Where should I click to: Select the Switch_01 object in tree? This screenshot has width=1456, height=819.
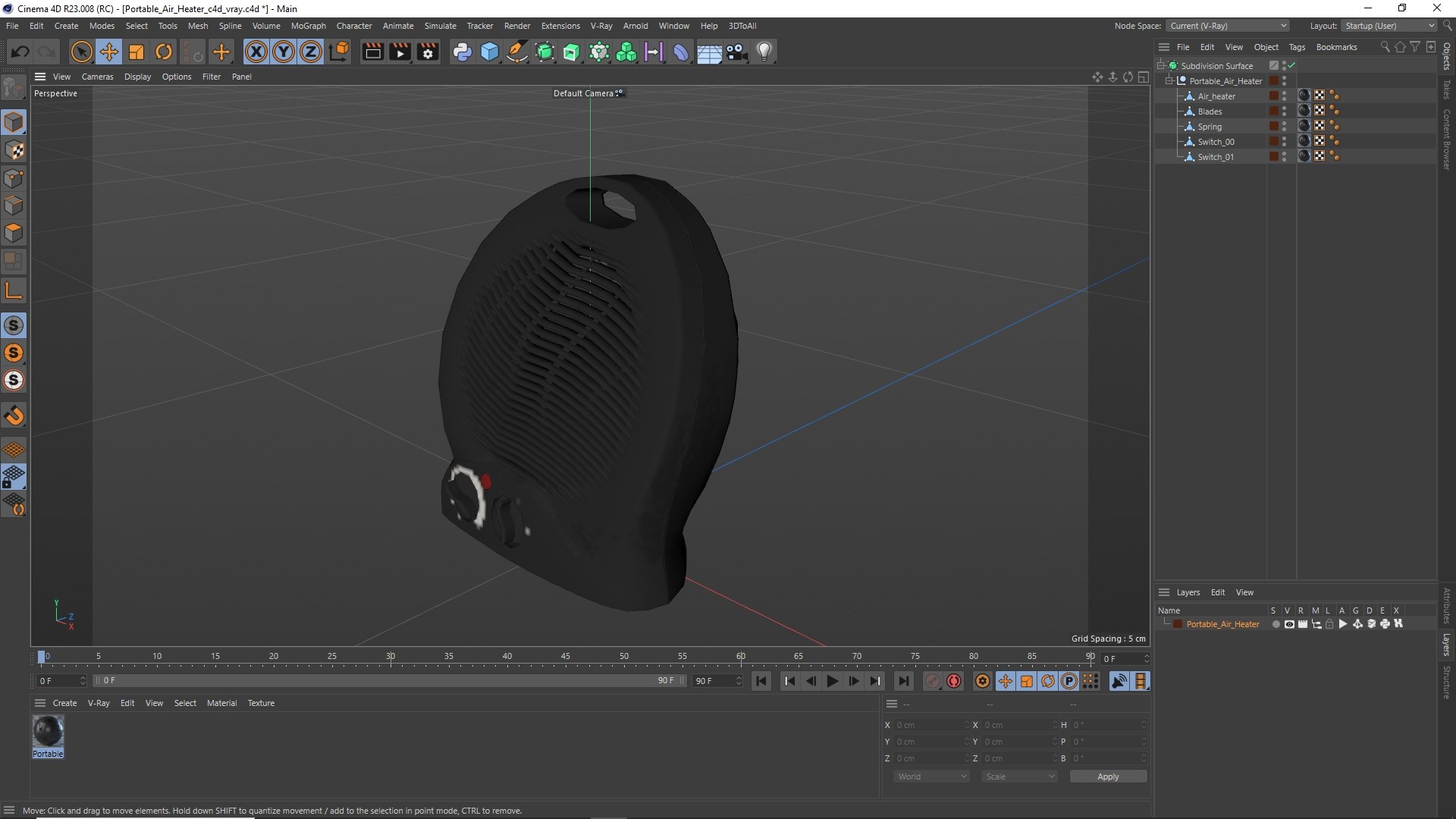(x=1216, y=157)
